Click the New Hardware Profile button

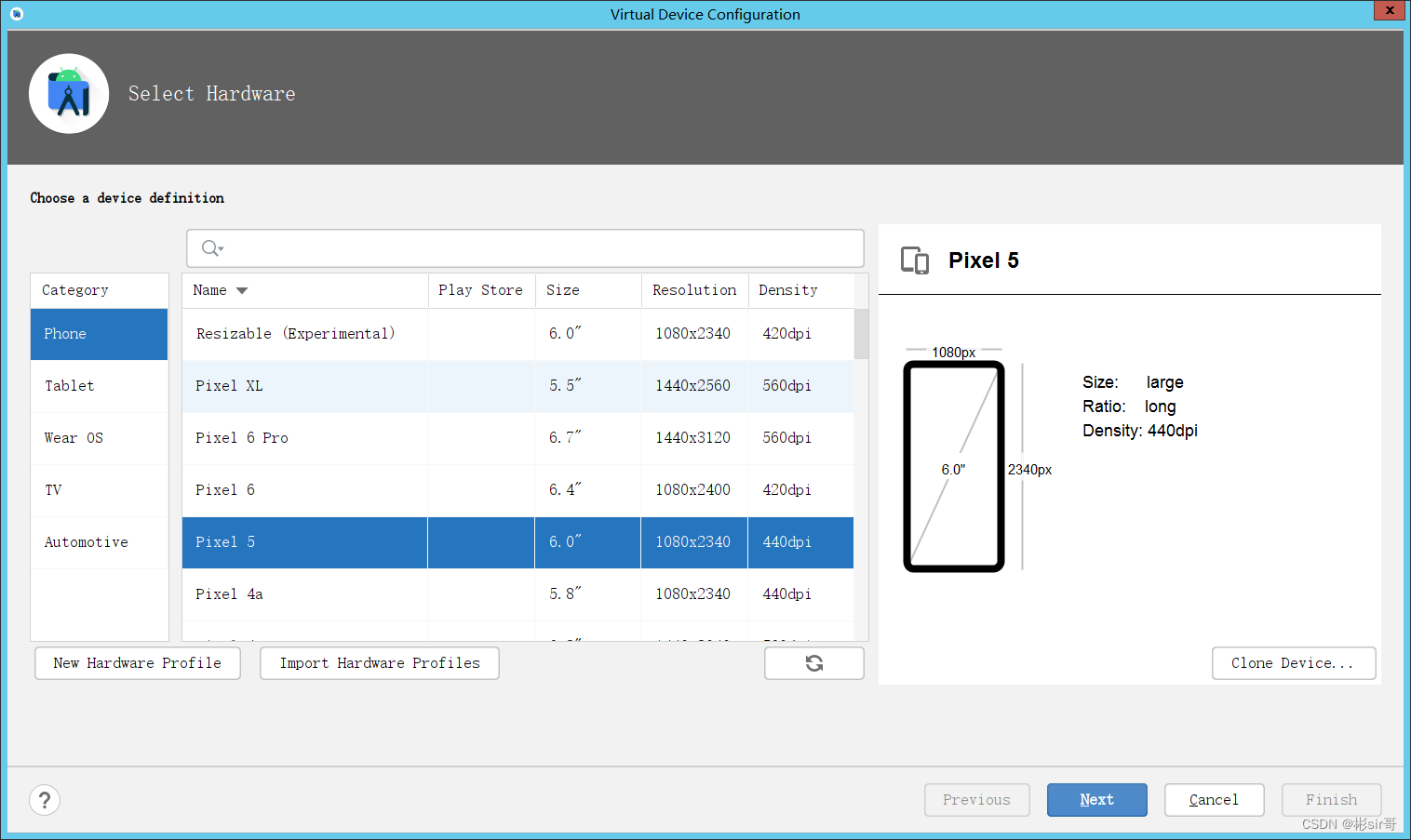tap(138, 663)
